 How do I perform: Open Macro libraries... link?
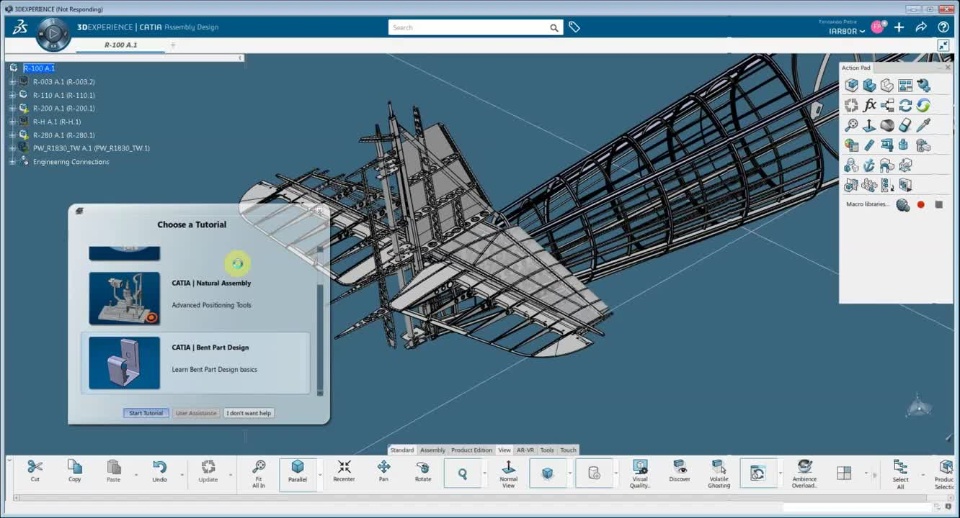coord(867,205)
